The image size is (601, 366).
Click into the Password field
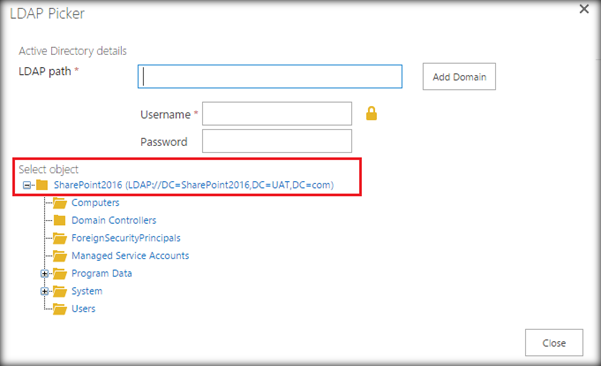[277, 141]
